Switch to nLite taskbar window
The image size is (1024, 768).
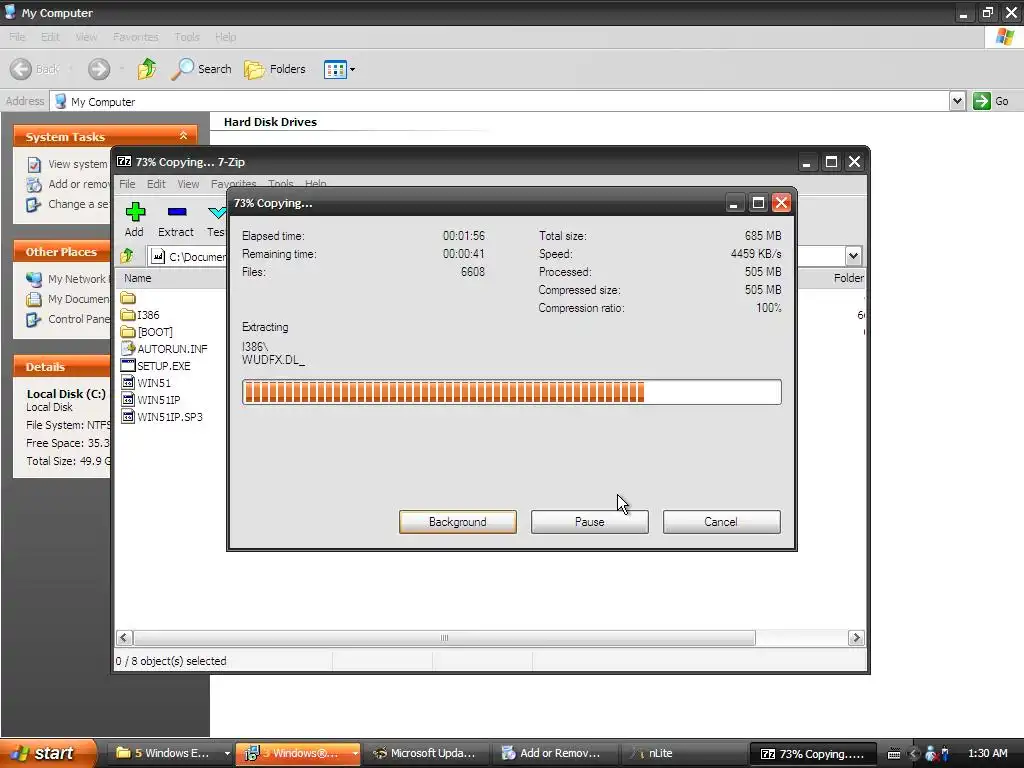click(682, 753)
